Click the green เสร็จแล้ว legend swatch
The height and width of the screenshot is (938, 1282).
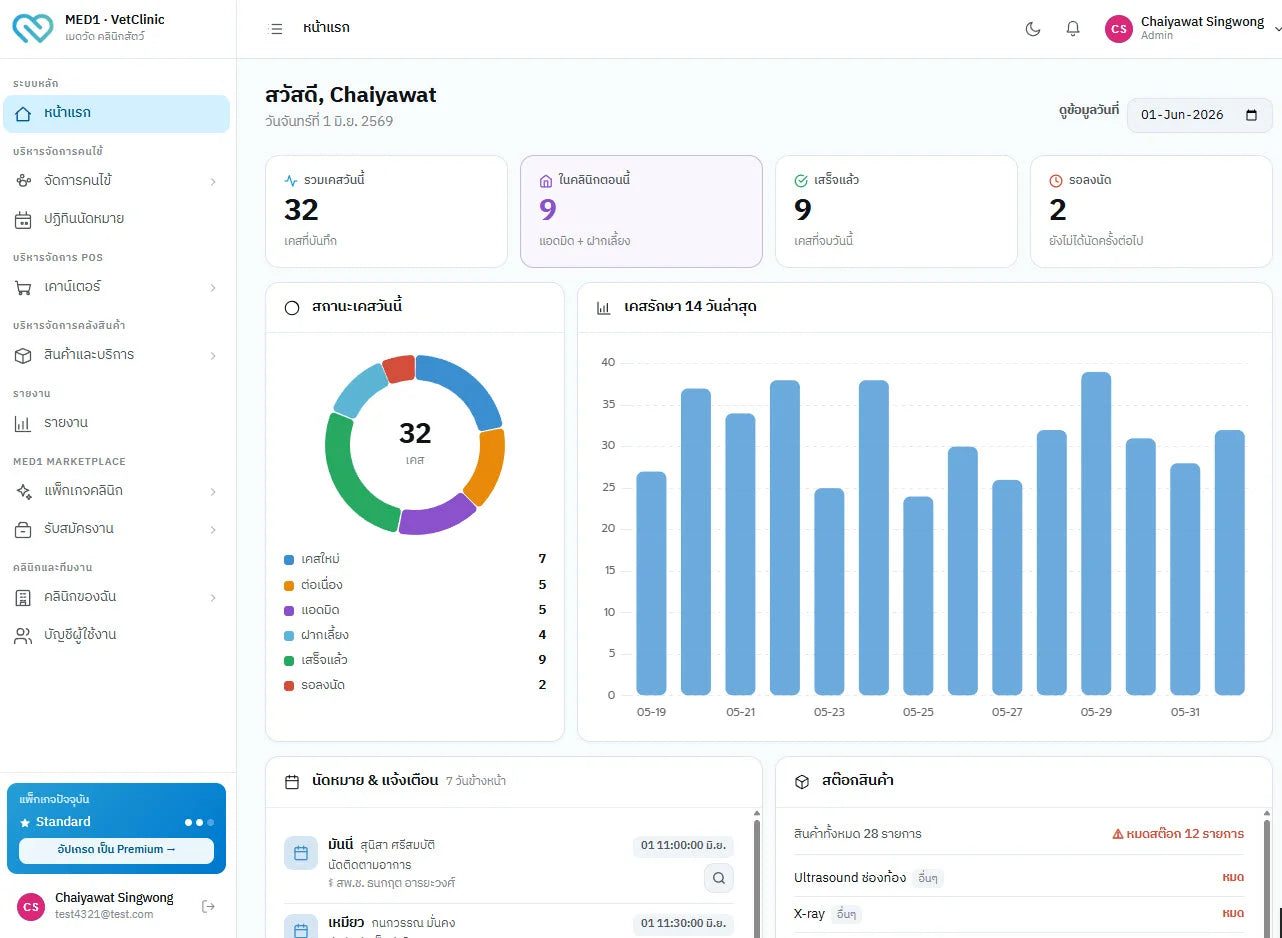point(289,661)
